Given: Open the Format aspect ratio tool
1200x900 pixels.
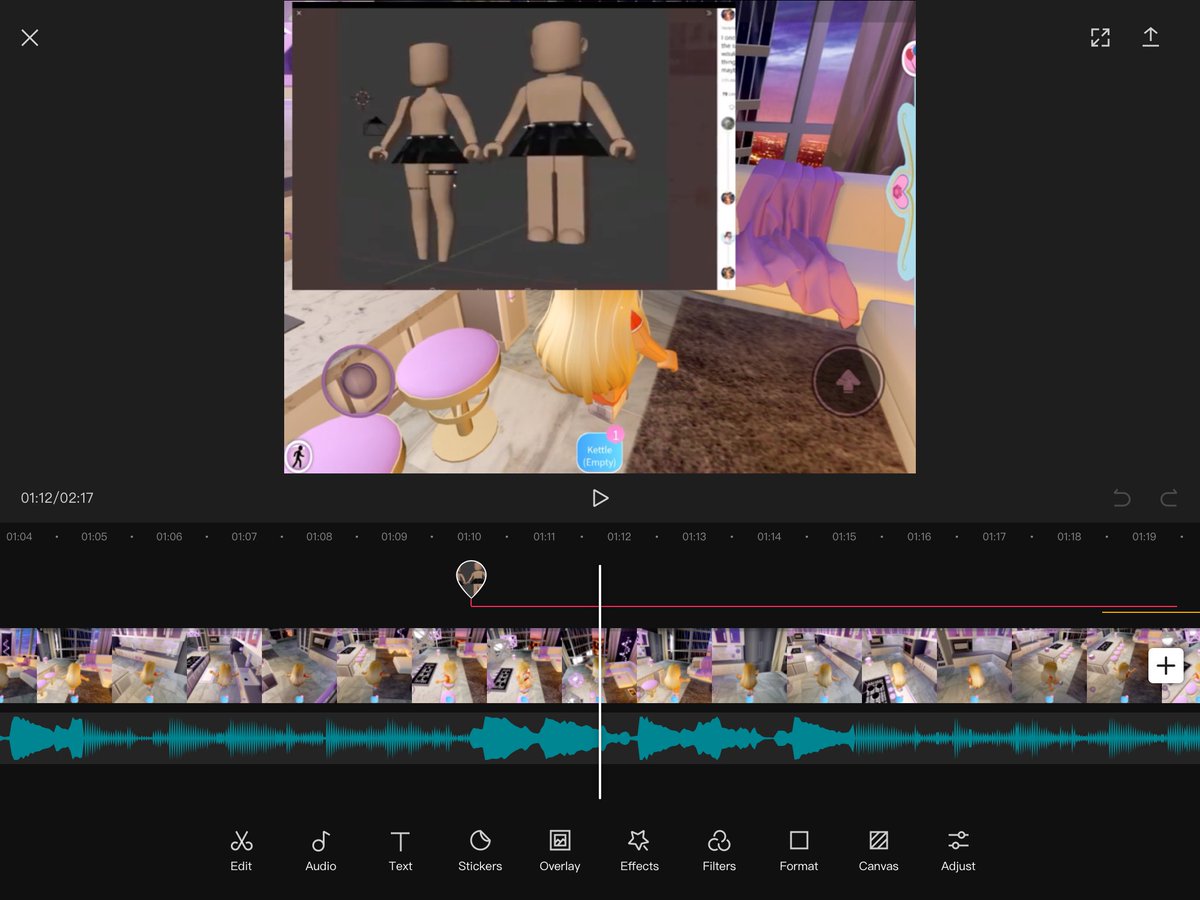Looking at the screenshot, I should (x=799, y=850).
